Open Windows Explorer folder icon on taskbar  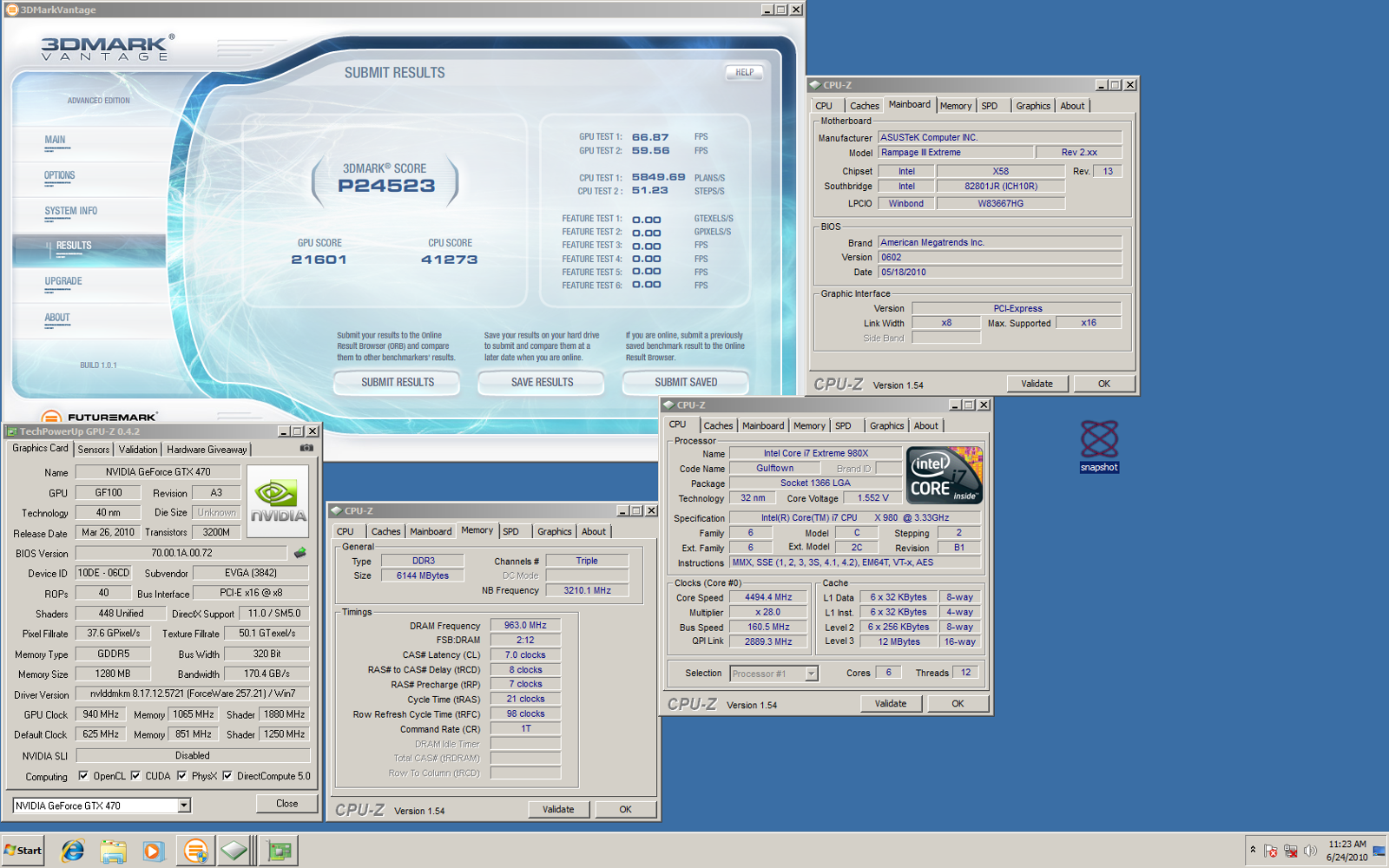[x=113, y=851]
